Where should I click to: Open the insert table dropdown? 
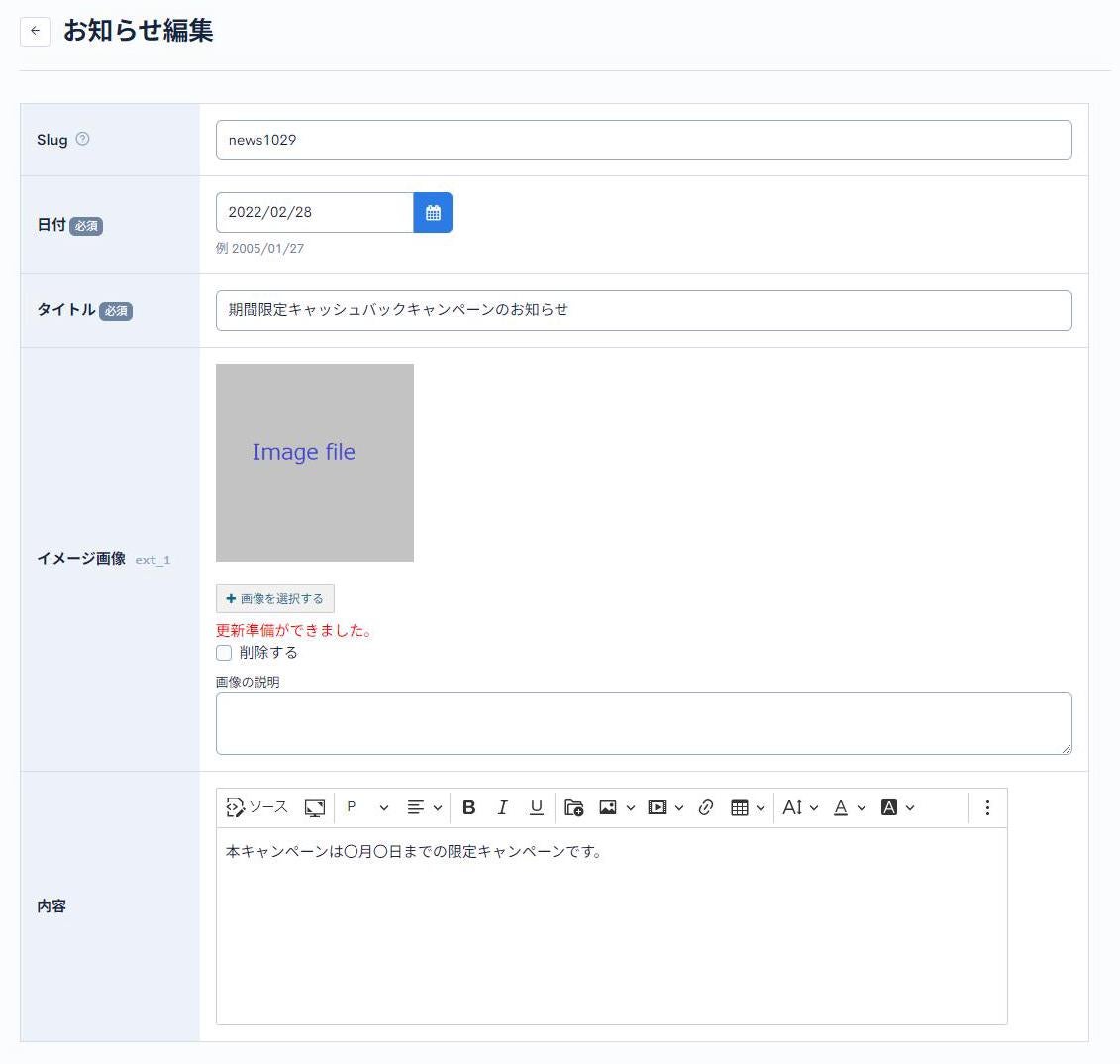click(748, 807)
